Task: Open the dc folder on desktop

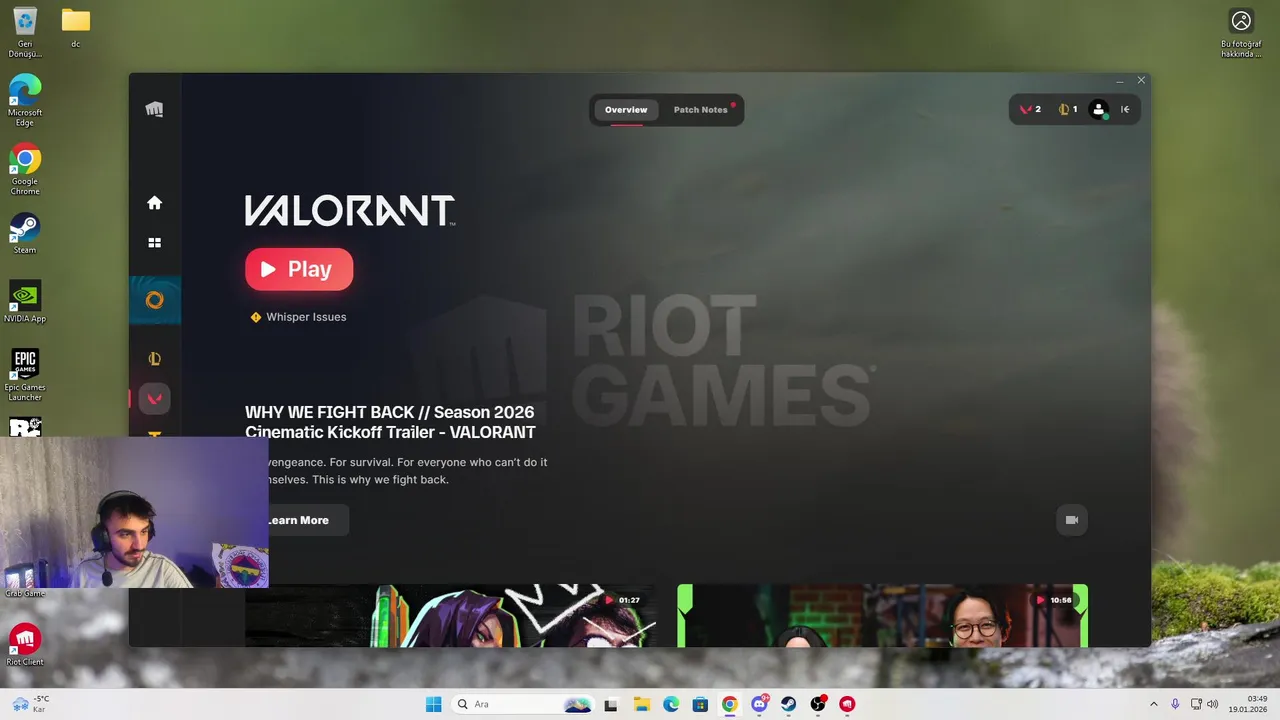Action: click(x=75, y=28)
